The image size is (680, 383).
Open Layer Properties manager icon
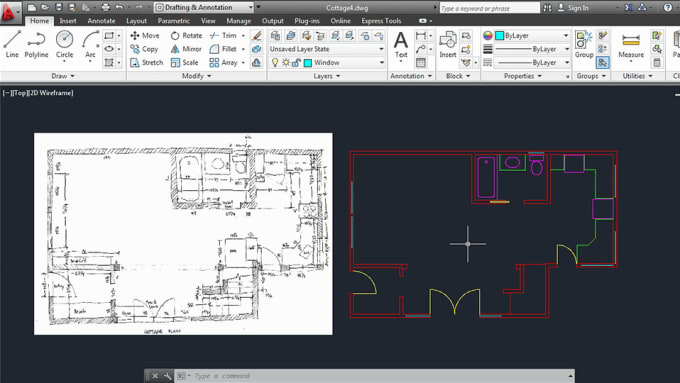tap(275, 36)
